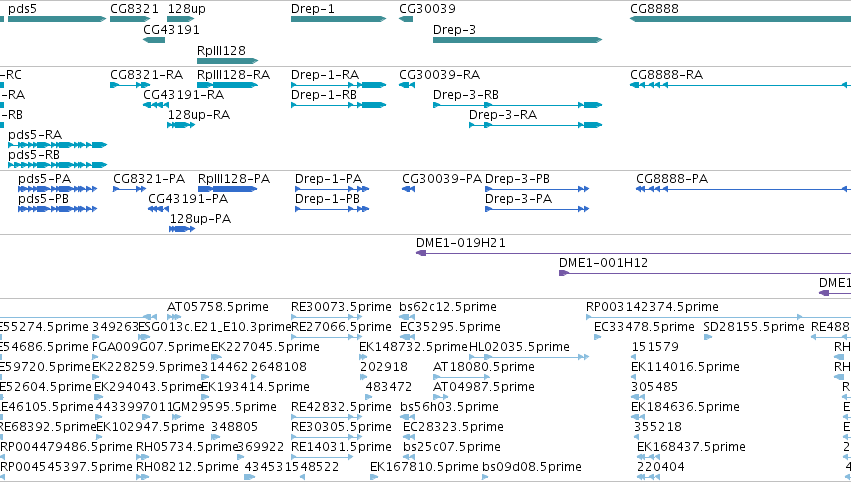The height and width of the screenshot is (482, 851).
Task: Click the pds5-PA protein feature
Action: tap(57, 189)
